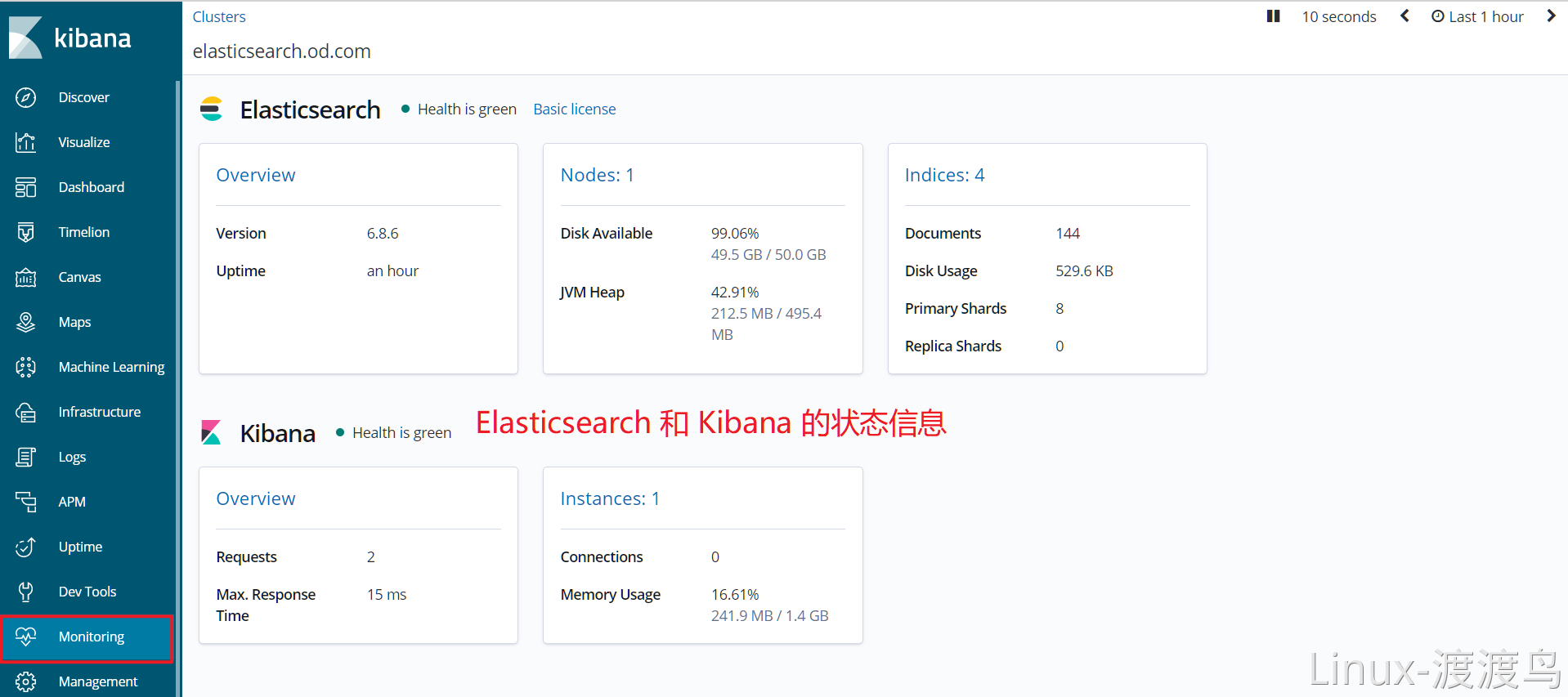Open the Indices: 4 link
Image resolution: width=1568 pixels, height=697 pixels.
pyautogui.click(x=945, y=175)
